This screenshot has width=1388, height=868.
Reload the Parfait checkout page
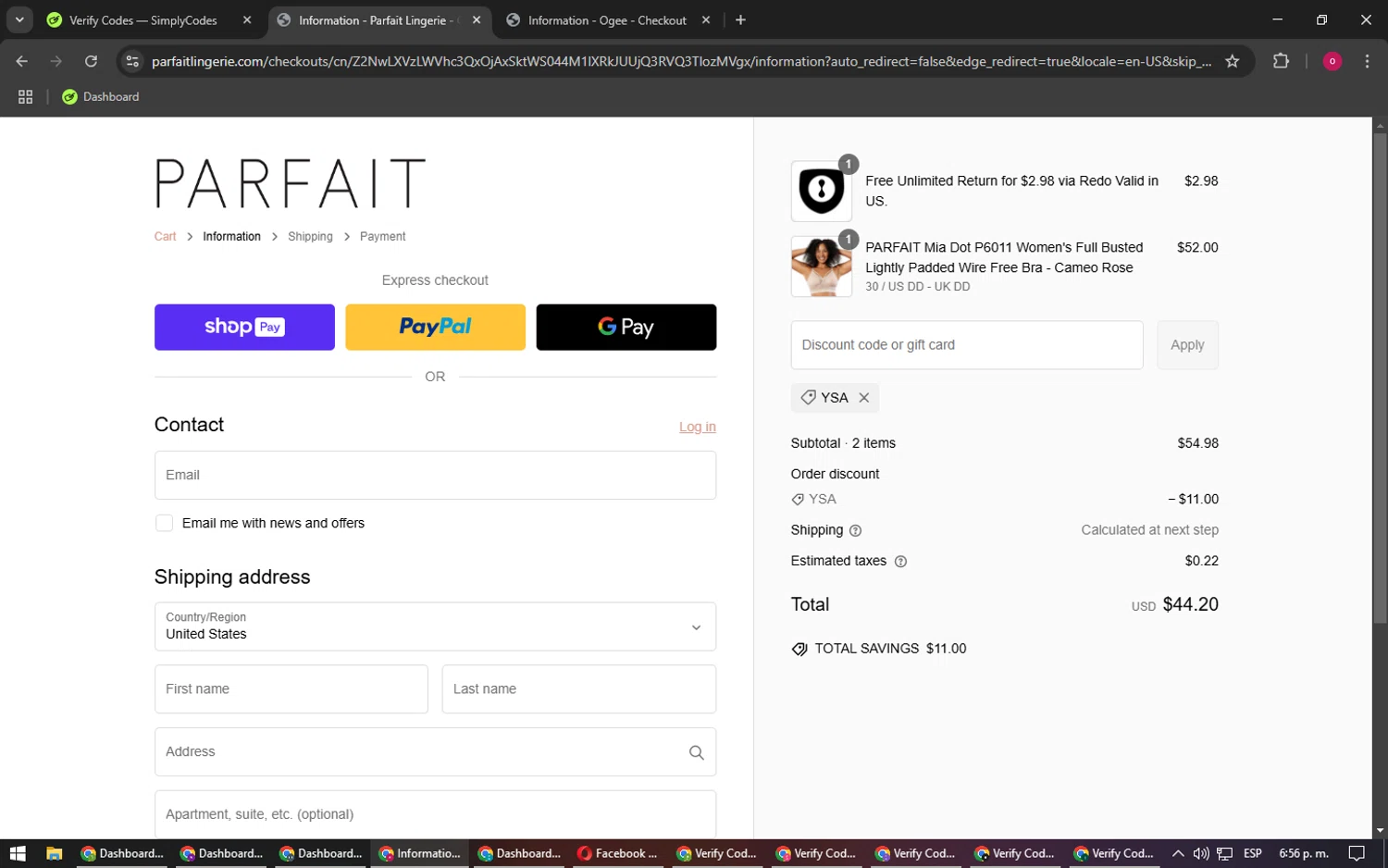click(x=91, y=61)
